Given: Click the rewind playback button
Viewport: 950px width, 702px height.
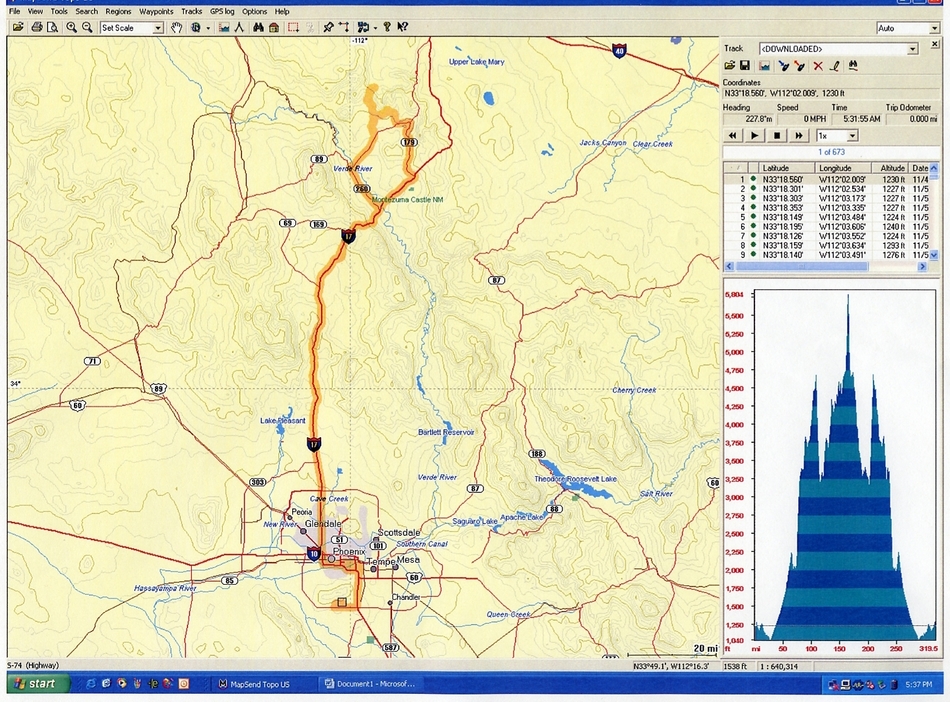Looking at the screenshot, I should coord(733,136).
